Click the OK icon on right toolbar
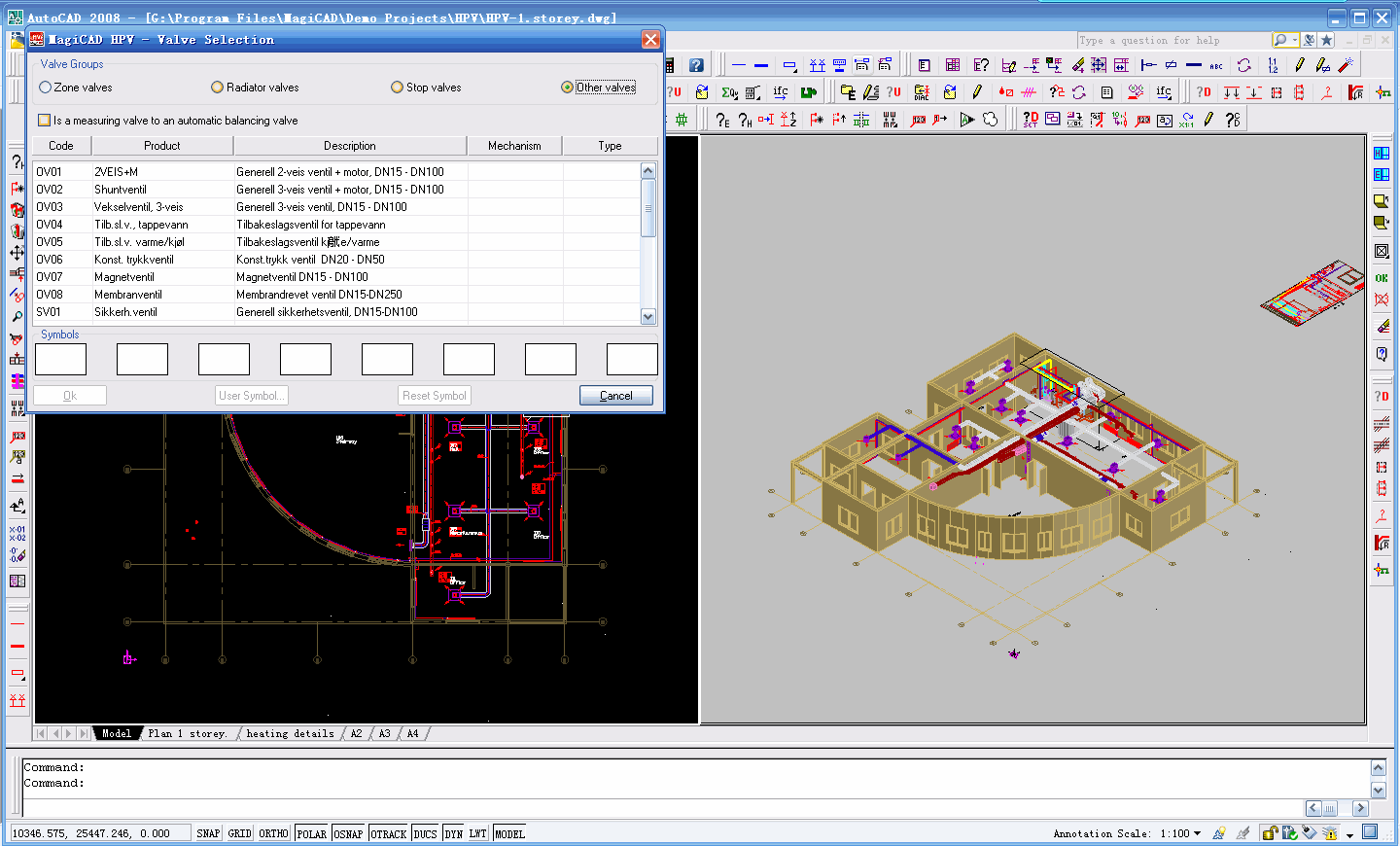1400x846 pixels. point(1382,278)
